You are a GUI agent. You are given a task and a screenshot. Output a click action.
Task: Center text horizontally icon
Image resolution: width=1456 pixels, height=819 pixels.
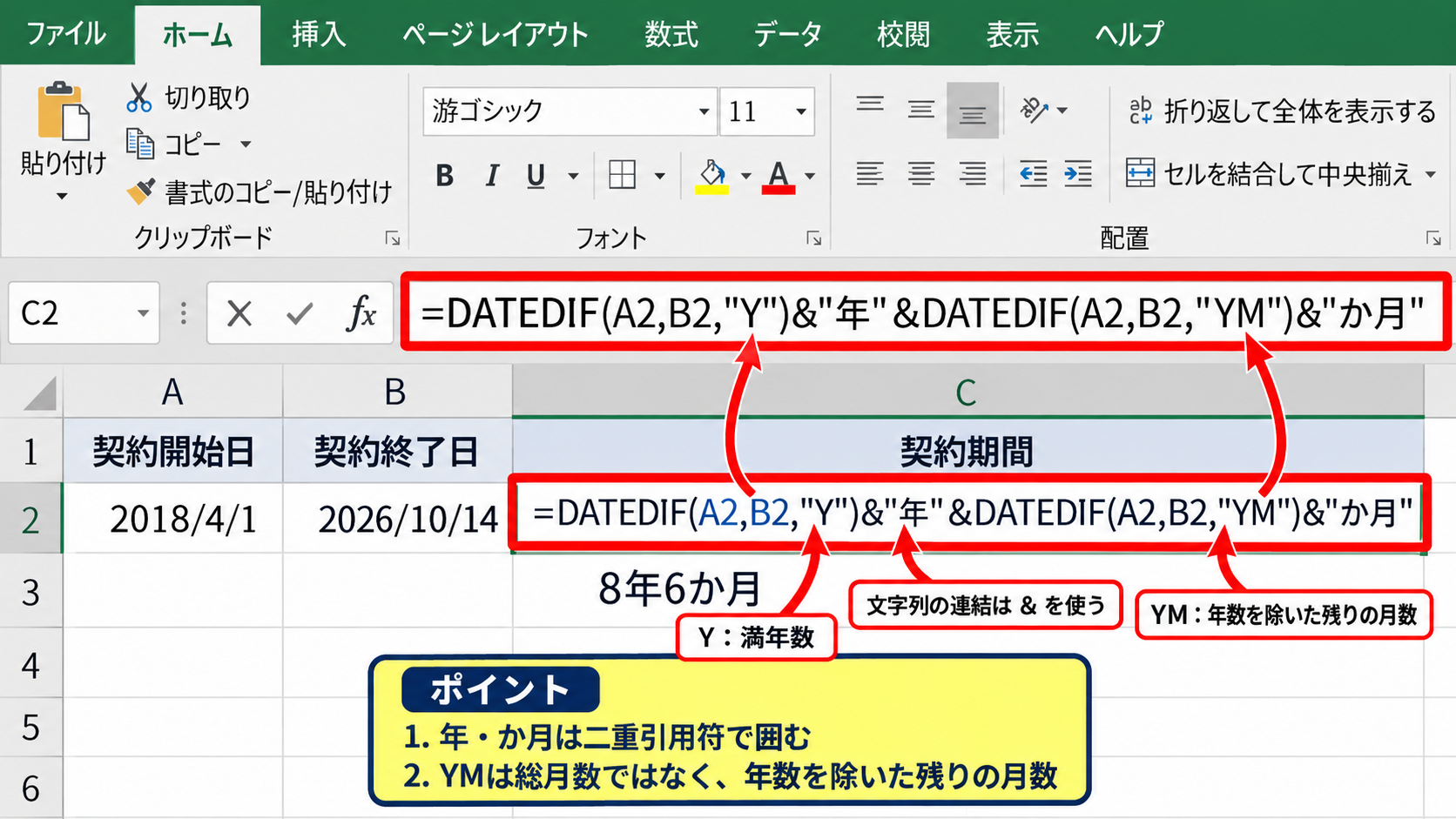(x=920, y=174)
